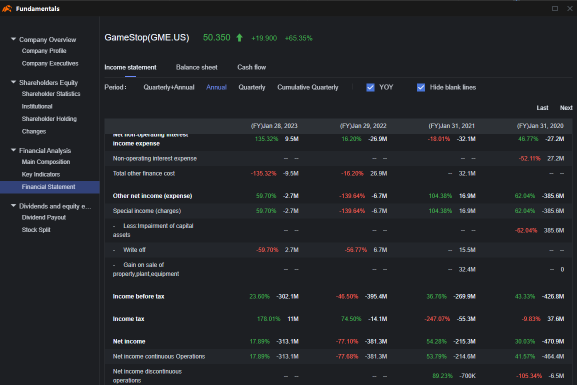Open Shareholder Holding Changes

pyautogui.click(x=49, y=125)
